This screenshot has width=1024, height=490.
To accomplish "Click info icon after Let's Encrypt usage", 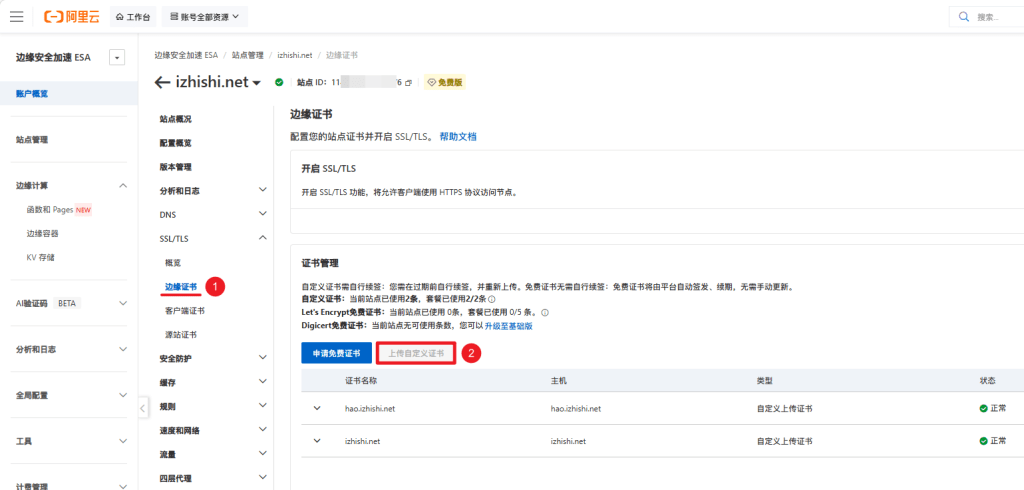I will [545, 312].
